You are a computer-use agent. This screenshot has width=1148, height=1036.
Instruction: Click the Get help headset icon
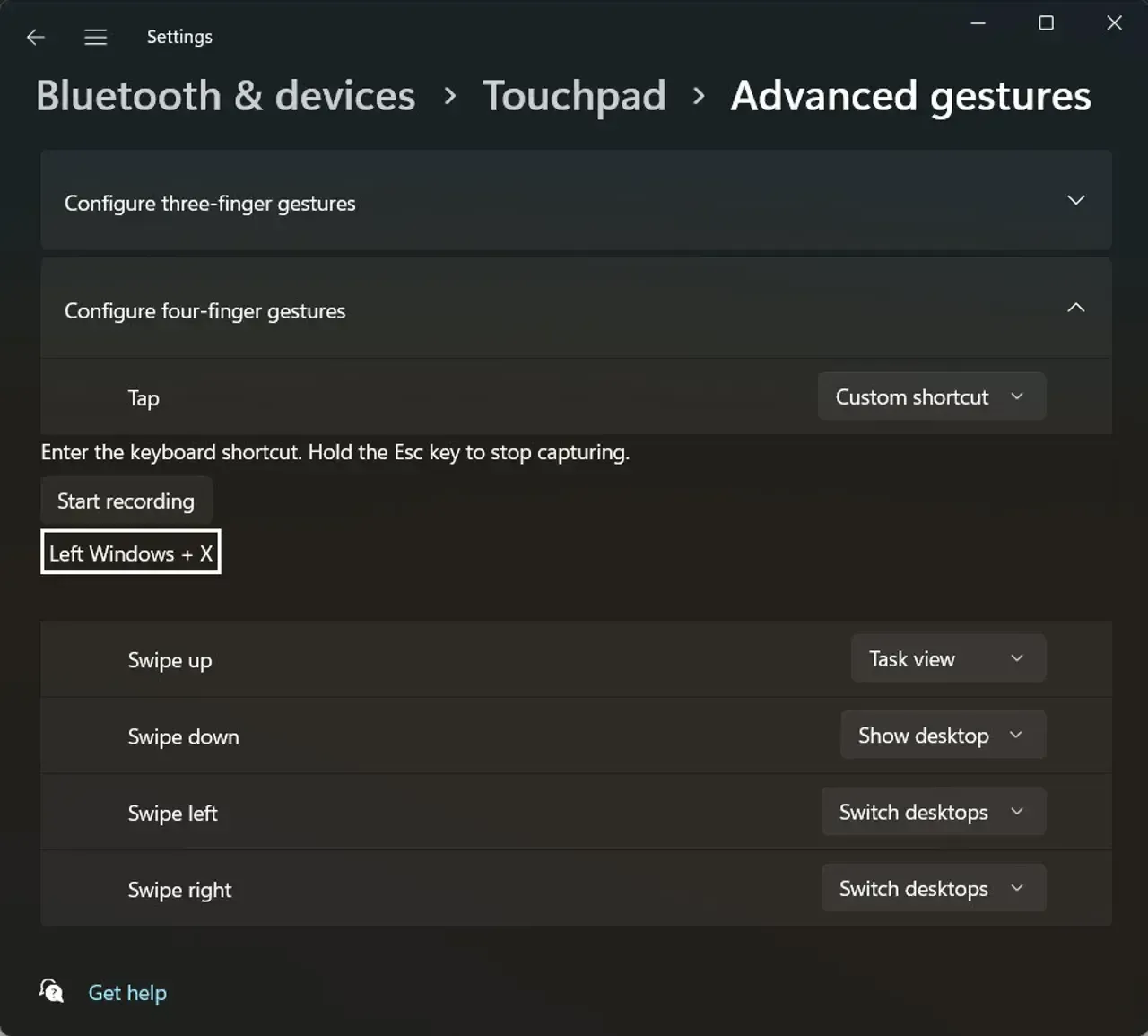(51, 990)
